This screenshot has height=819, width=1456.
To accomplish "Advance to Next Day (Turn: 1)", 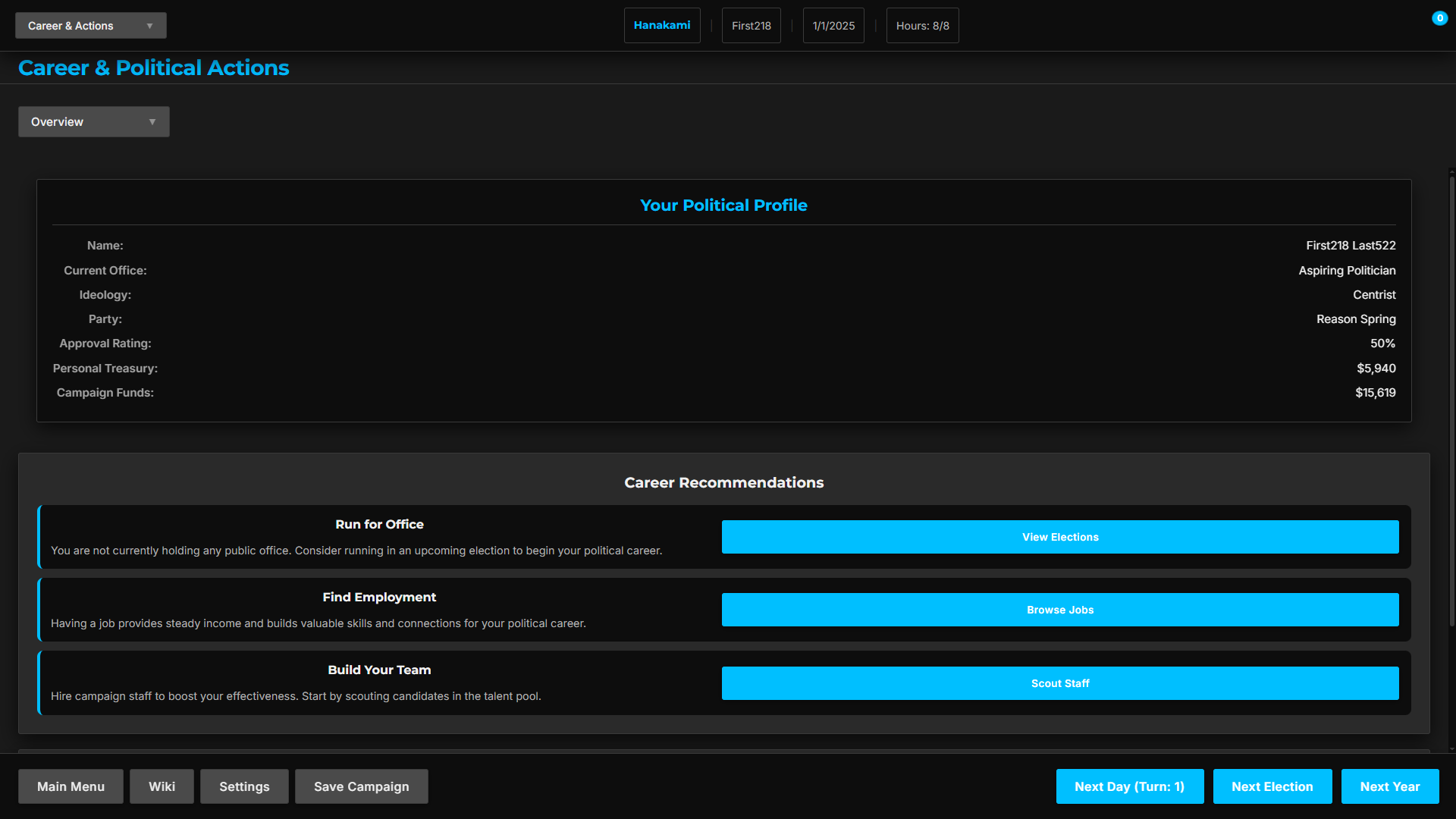I will click(x=1129, y=786).
